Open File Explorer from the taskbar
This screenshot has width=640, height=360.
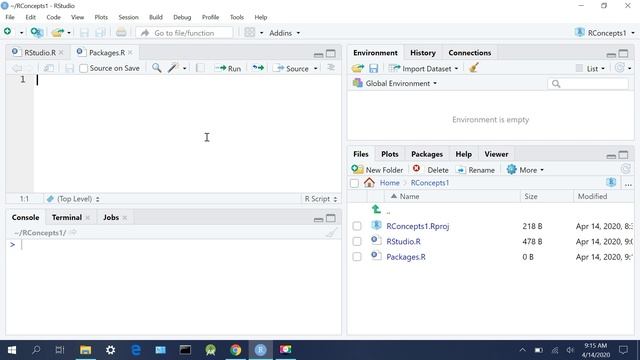pos(85,350)
